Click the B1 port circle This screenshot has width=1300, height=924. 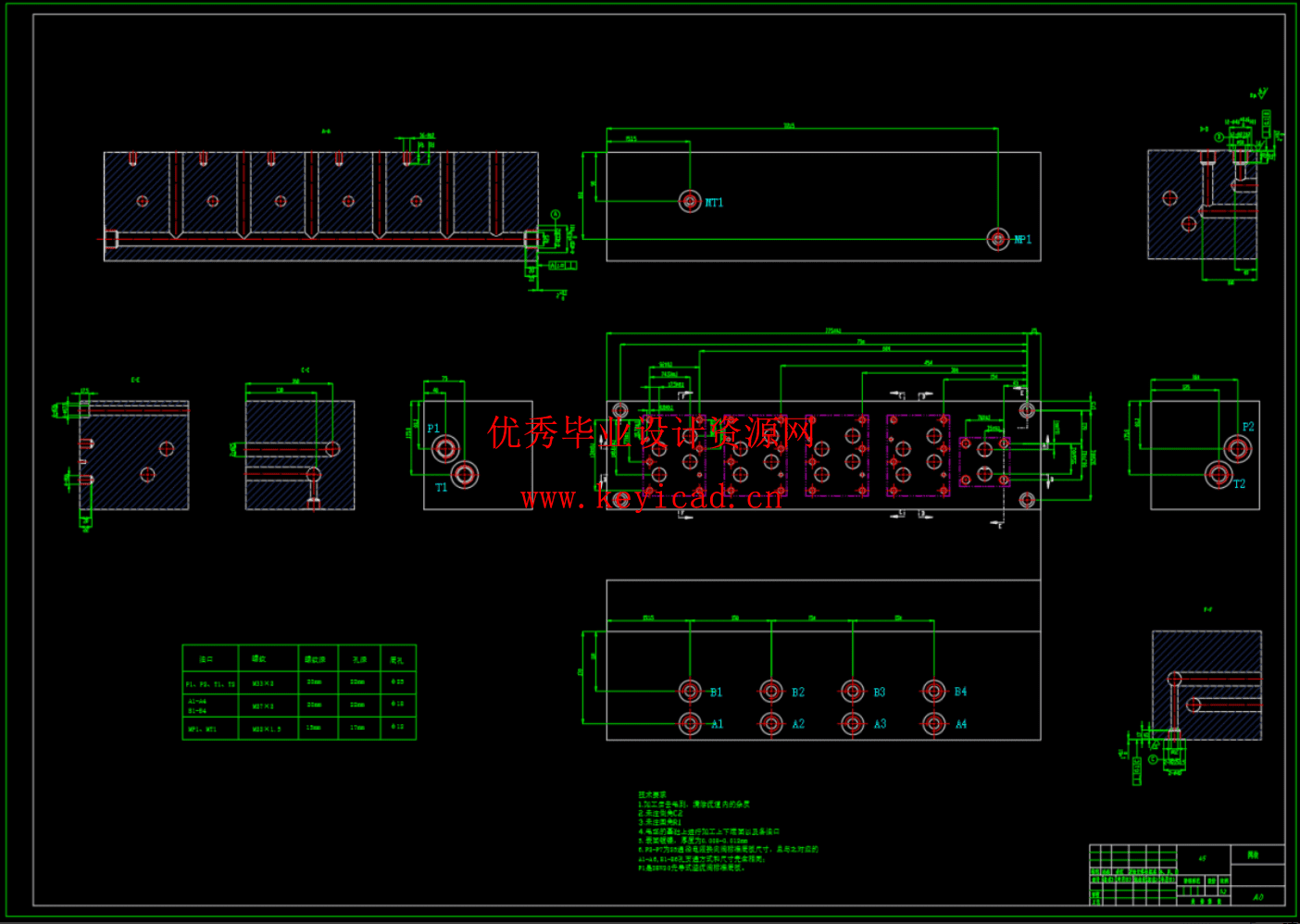point(690,691)
